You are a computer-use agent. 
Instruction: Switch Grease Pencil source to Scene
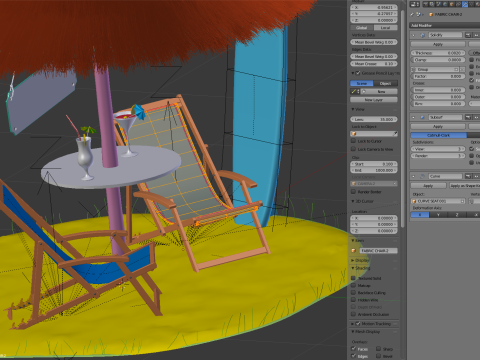362,83
